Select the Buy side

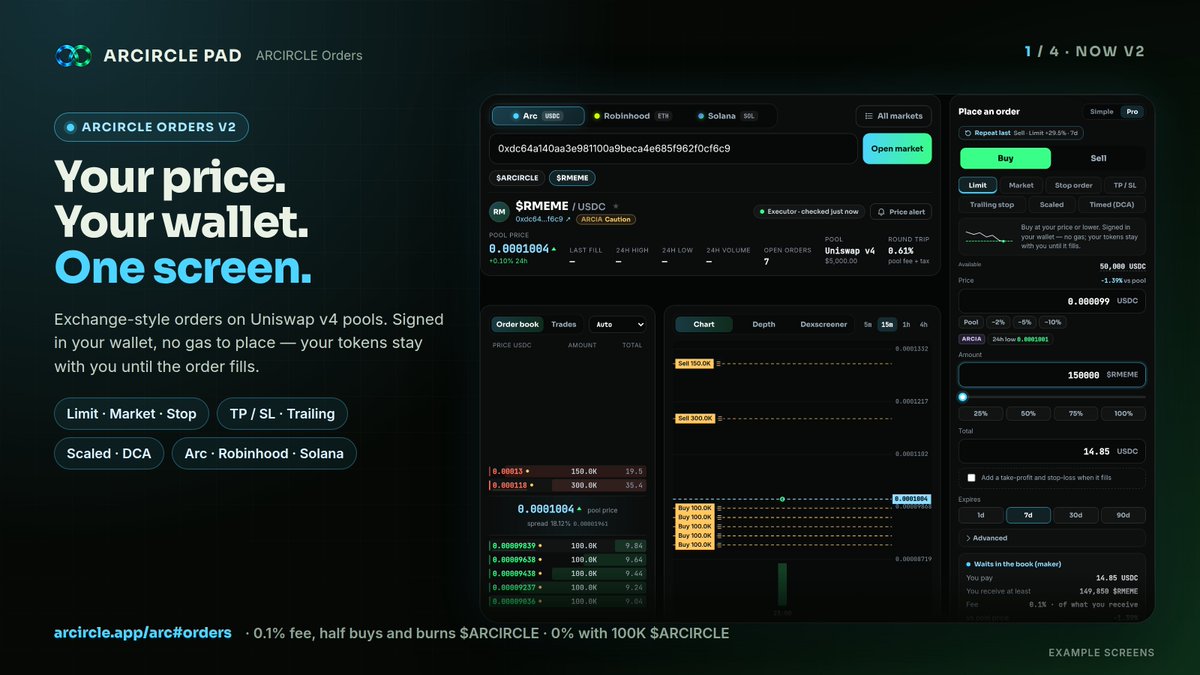point(1005,158)
